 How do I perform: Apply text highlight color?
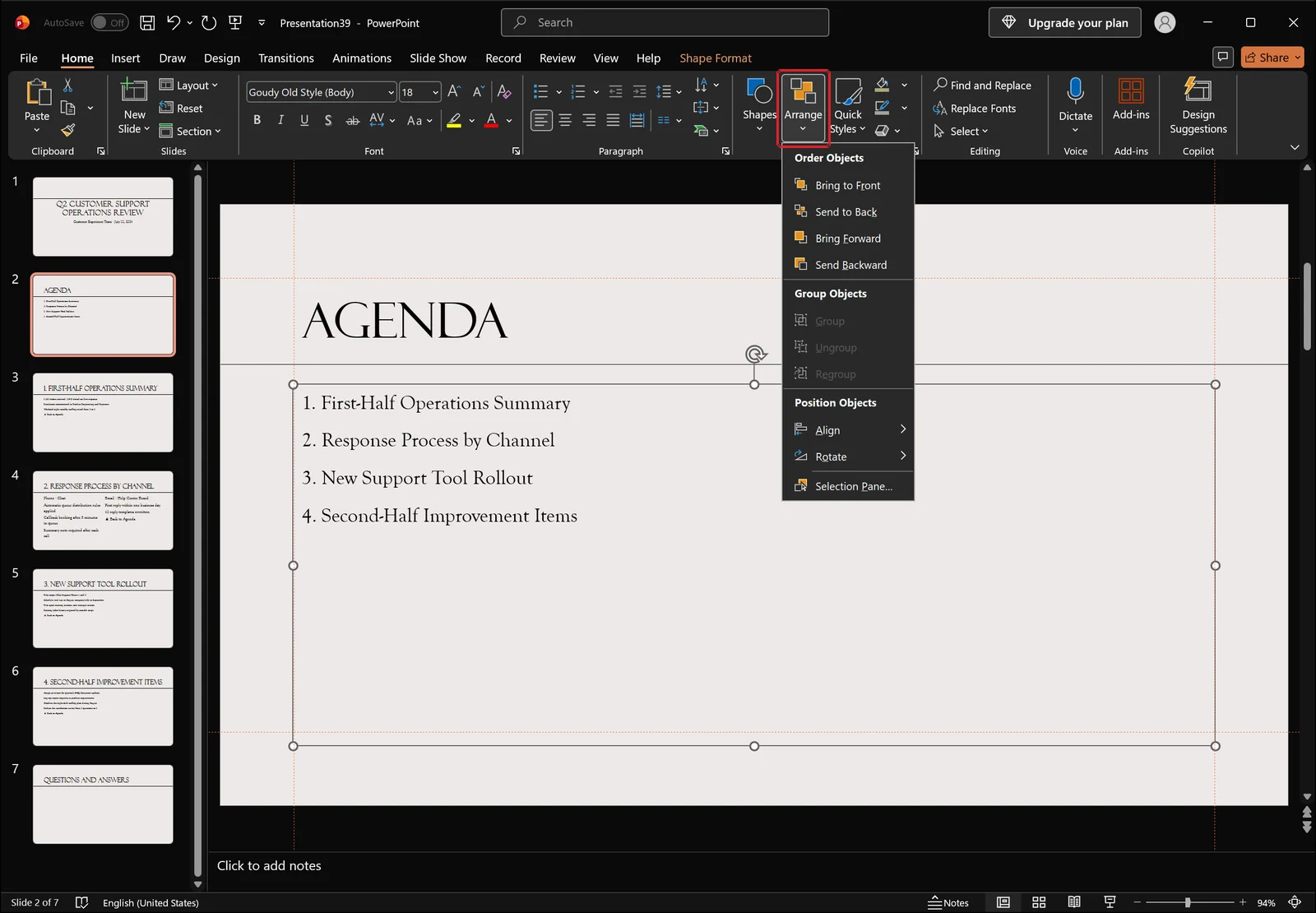pyautogui.click(x=454, y=121)
